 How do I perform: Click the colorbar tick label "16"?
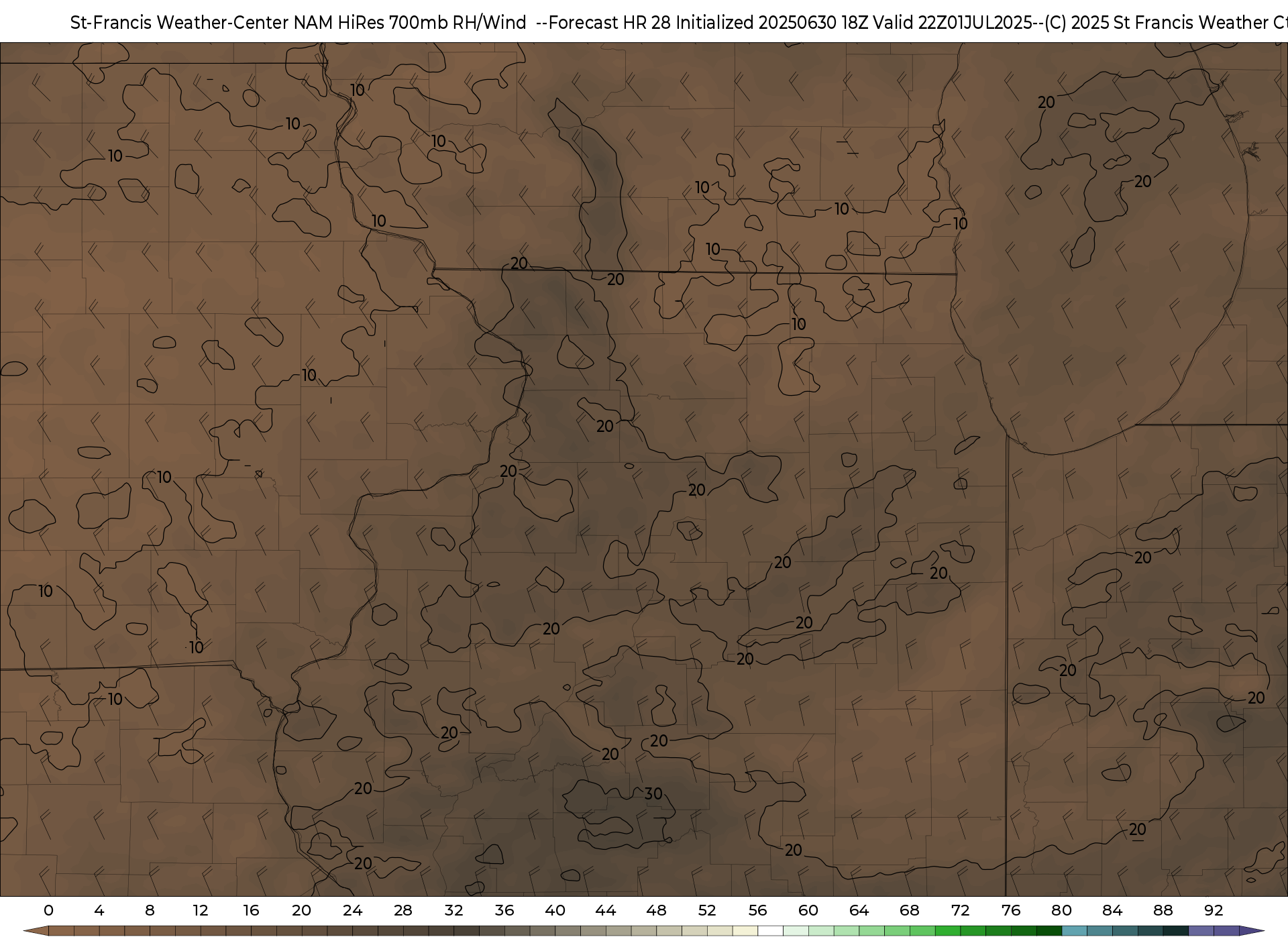(x=251, y=910)
